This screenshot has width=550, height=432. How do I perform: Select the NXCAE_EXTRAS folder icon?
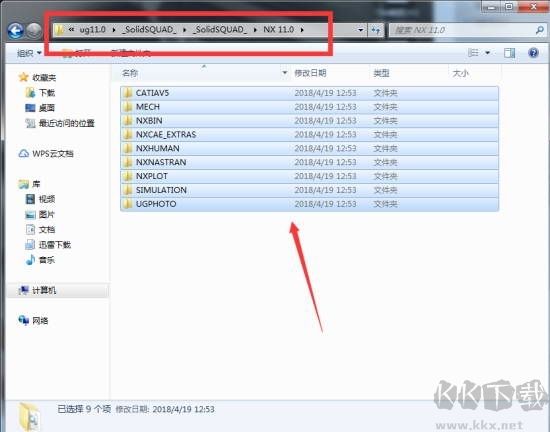tap(127, 134)
